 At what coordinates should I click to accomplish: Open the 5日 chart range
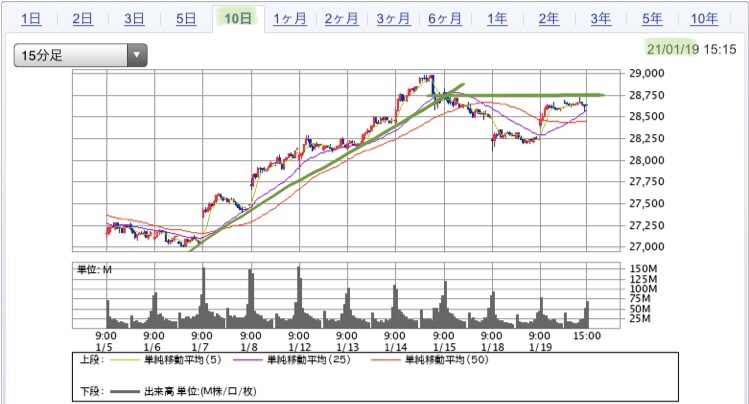pyautogui.click(x=186, y=19)
